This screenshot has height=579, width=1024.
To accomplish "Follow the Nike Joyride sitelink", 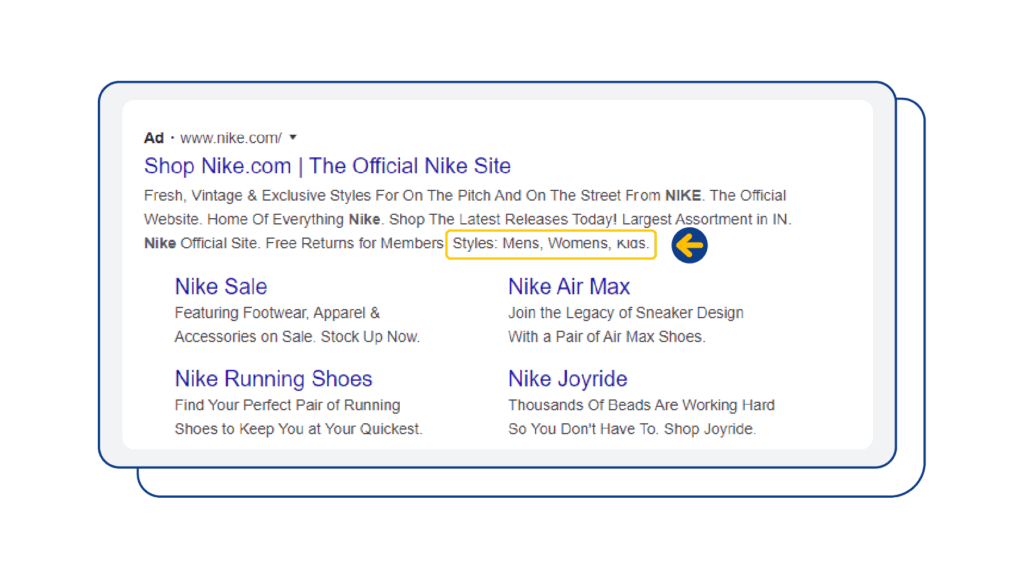I will tap(568, 379).
